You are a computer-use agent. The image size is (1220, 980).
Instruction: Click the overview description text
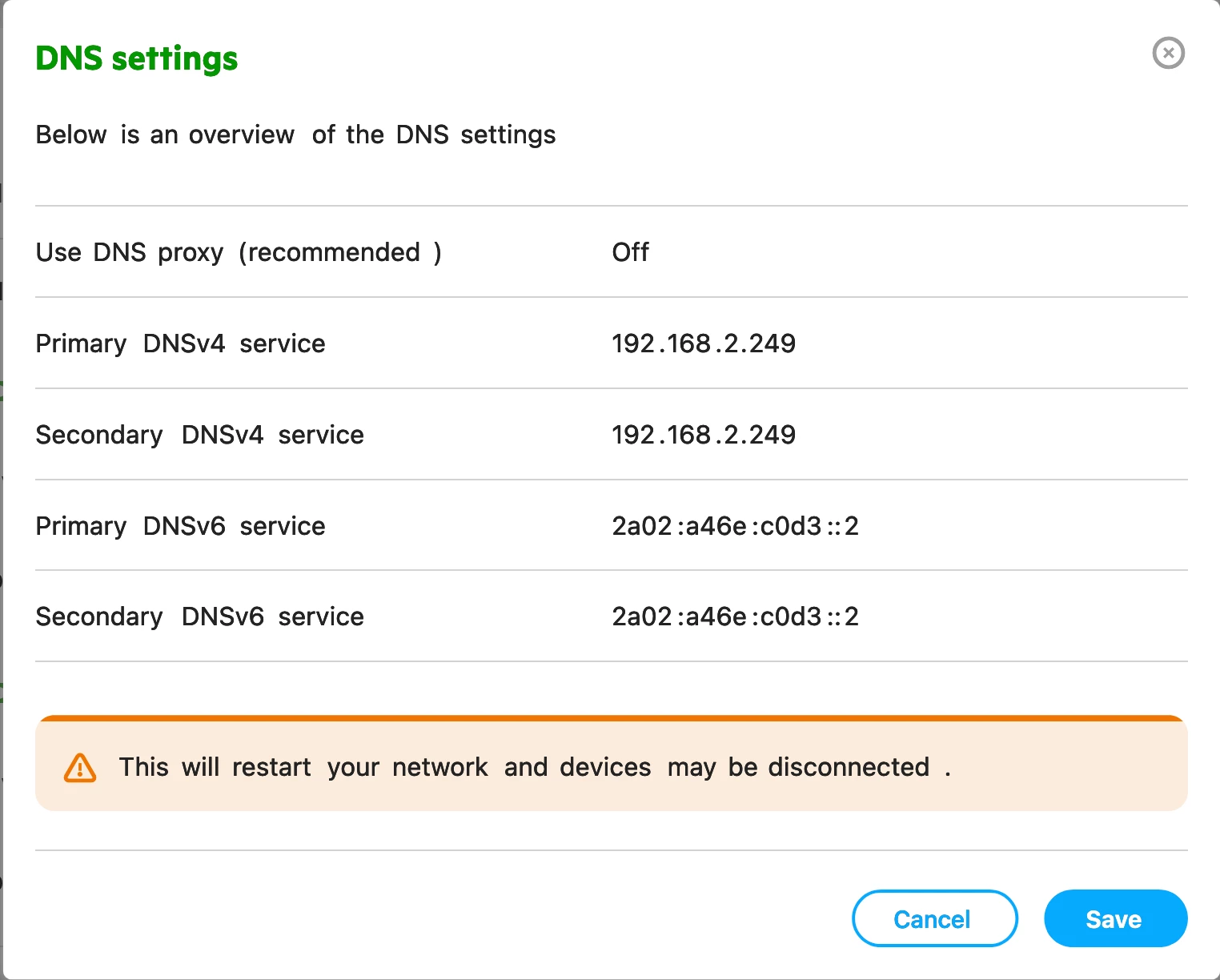[x=295, y=135]
